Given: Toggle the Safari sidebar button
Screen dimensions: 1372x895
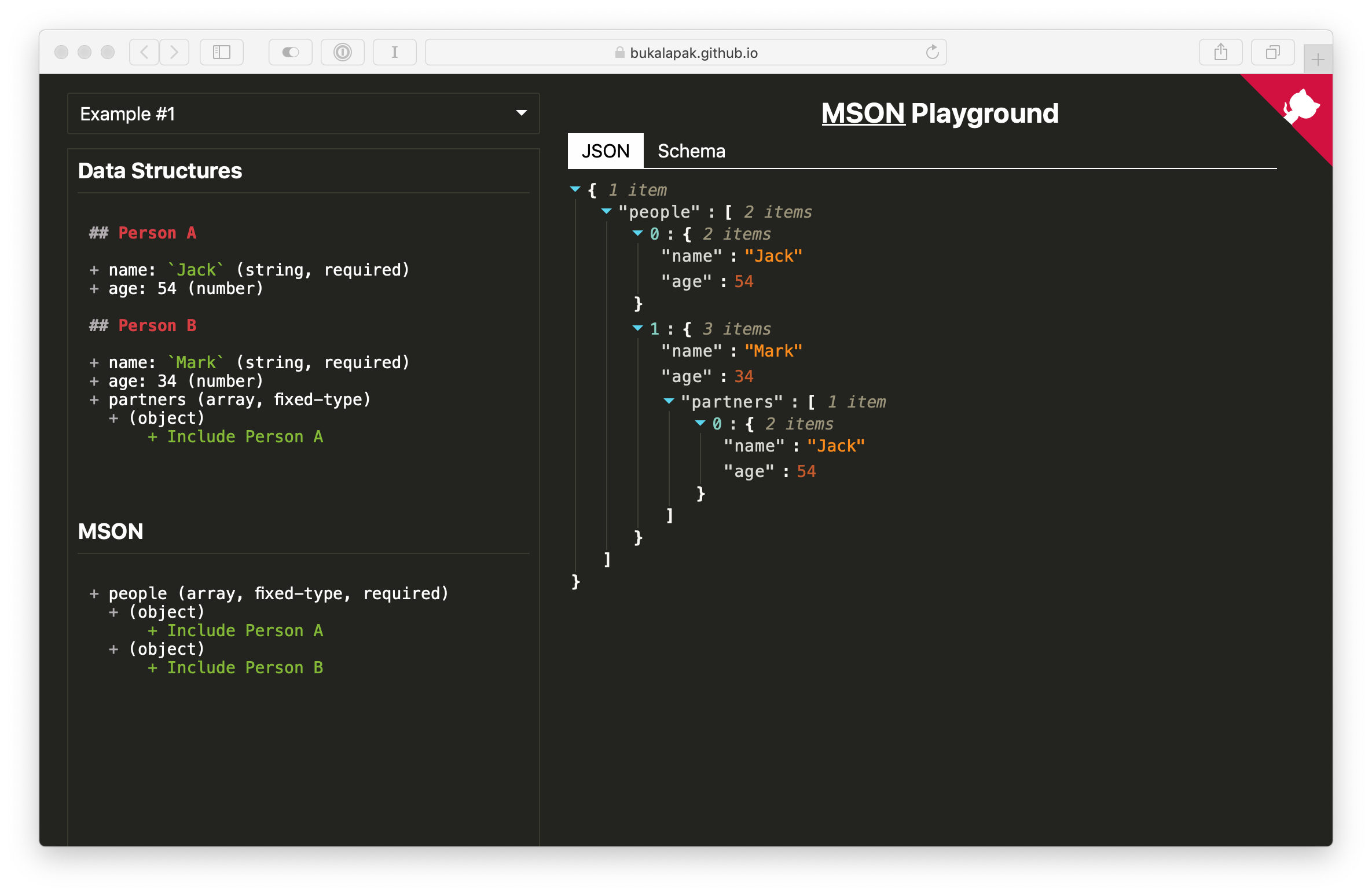Looking at the screenshot, I should [x=222, y=53].
